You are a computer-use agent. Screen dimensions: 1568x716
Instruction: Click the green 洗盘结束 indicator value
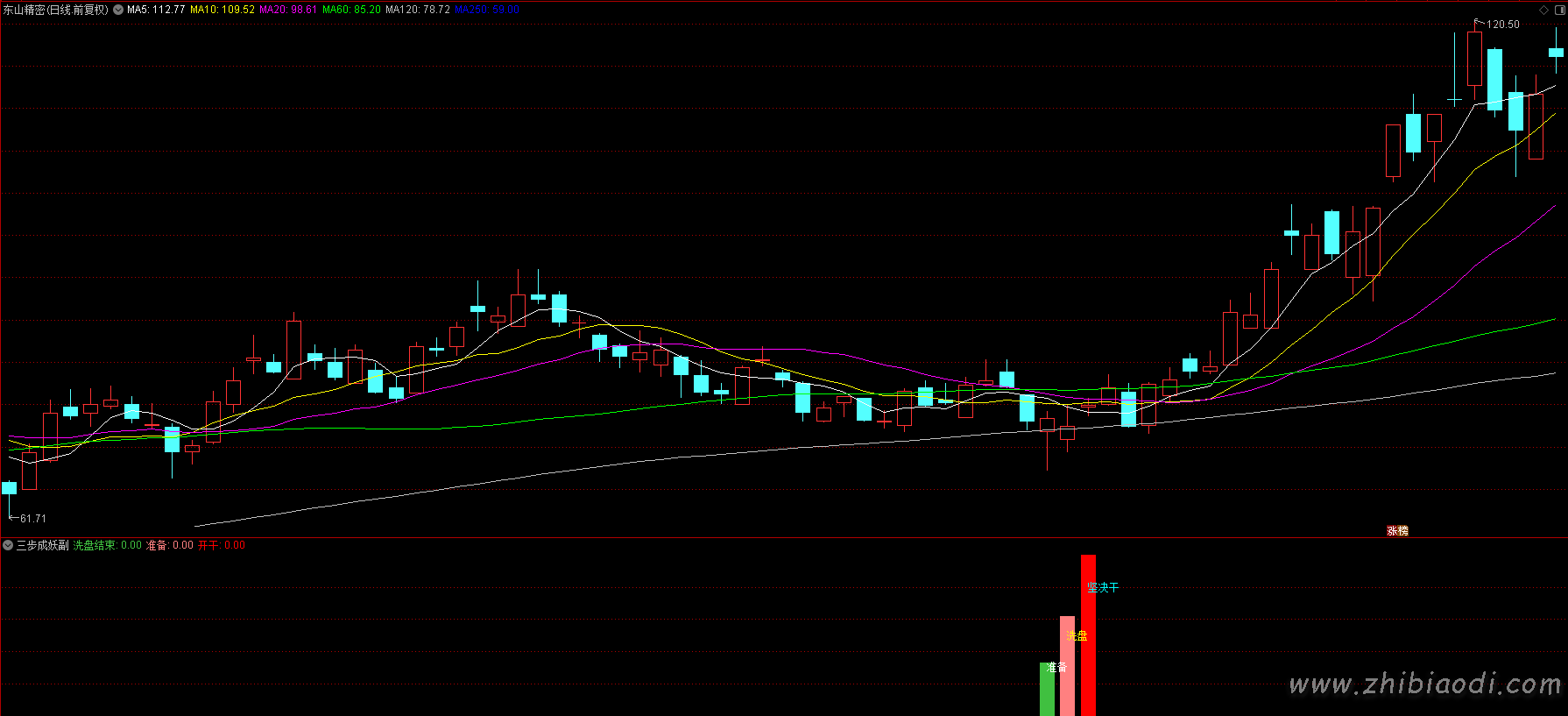pos(107,545)
